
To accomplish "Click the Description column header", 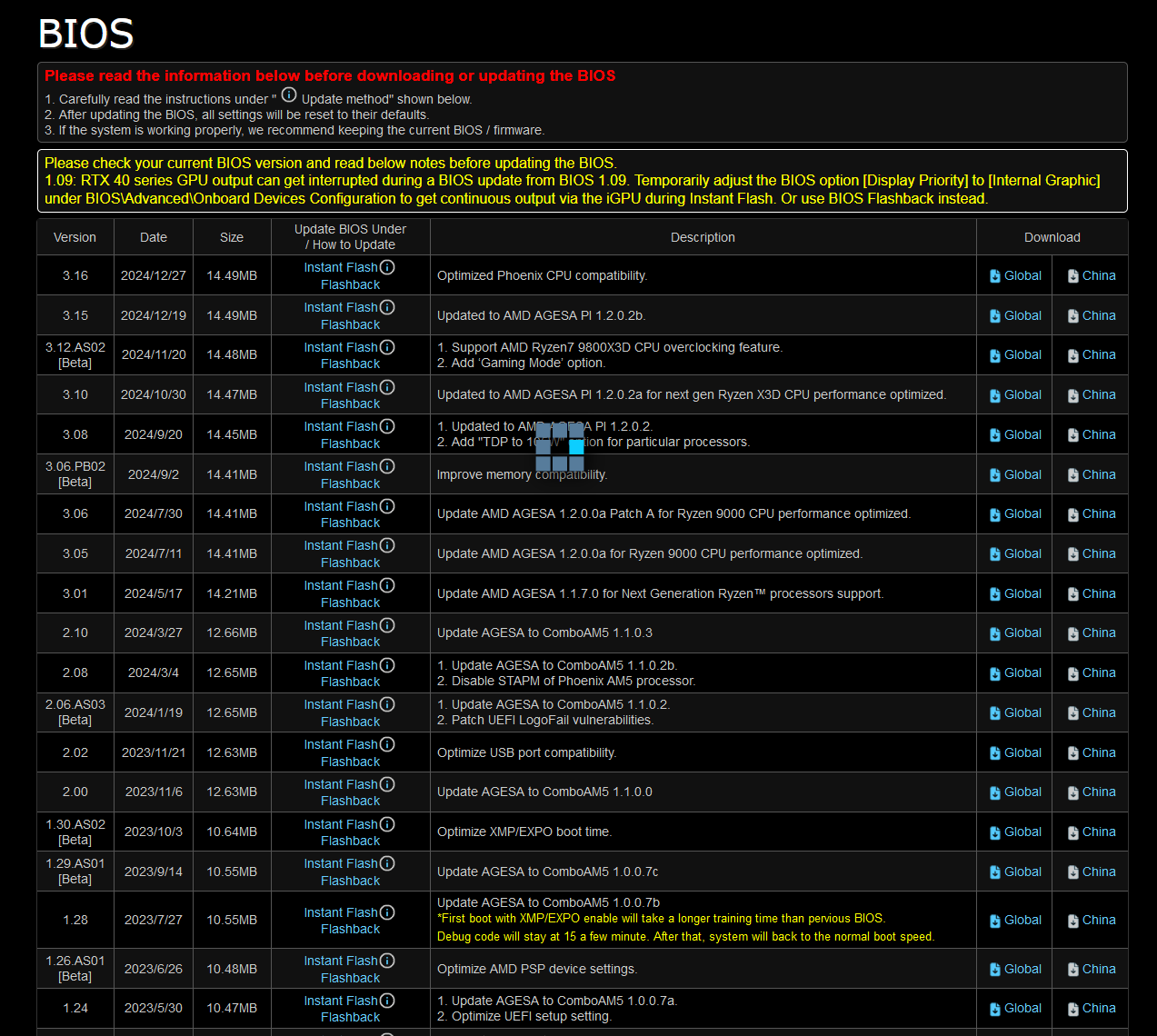I will (703, 237).
